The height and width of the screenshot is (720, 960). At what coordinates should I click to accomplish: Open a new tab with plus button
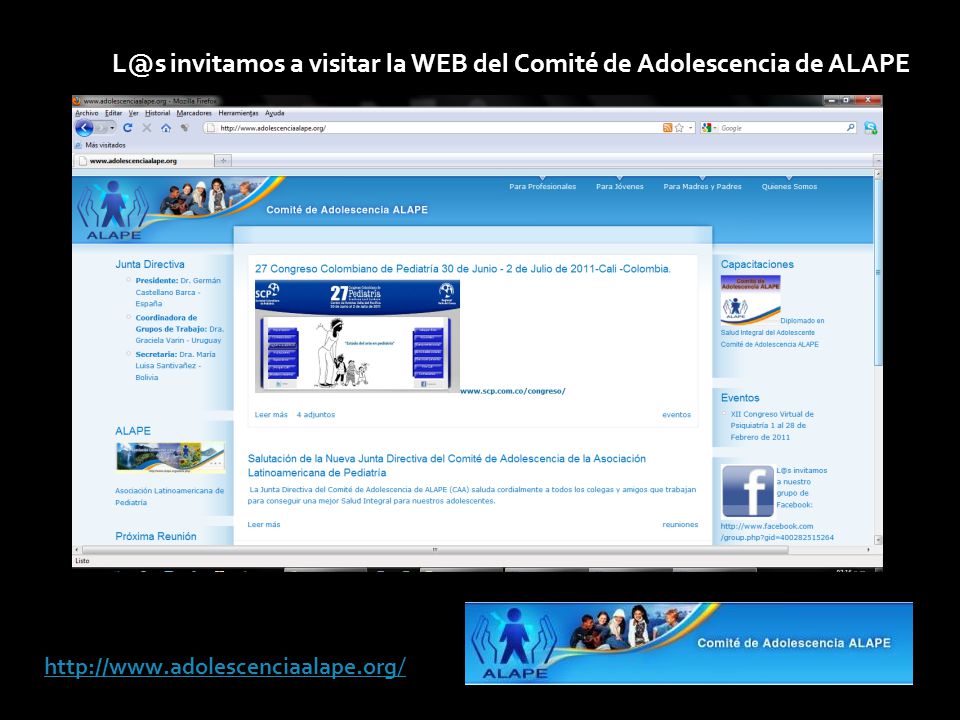223,161
